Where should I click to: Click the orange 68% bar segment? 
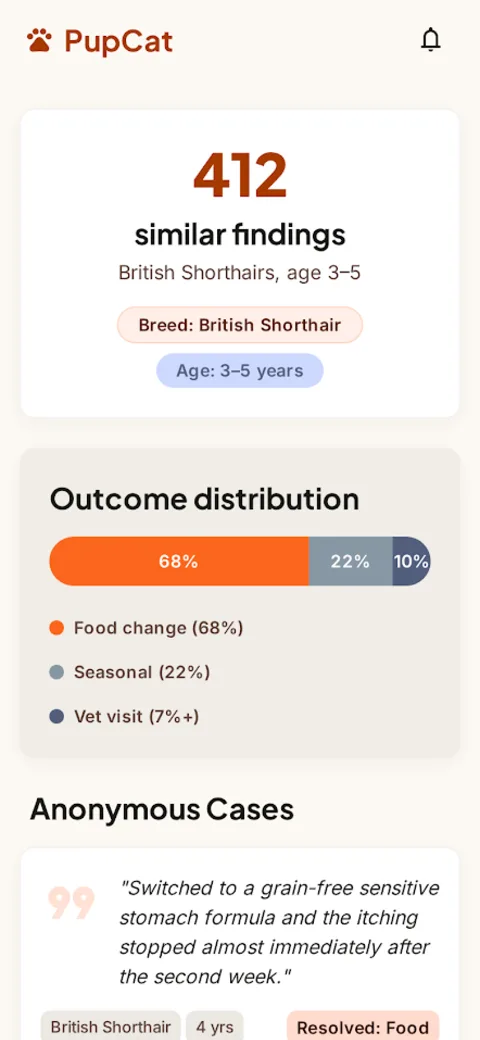pos(179,561)
